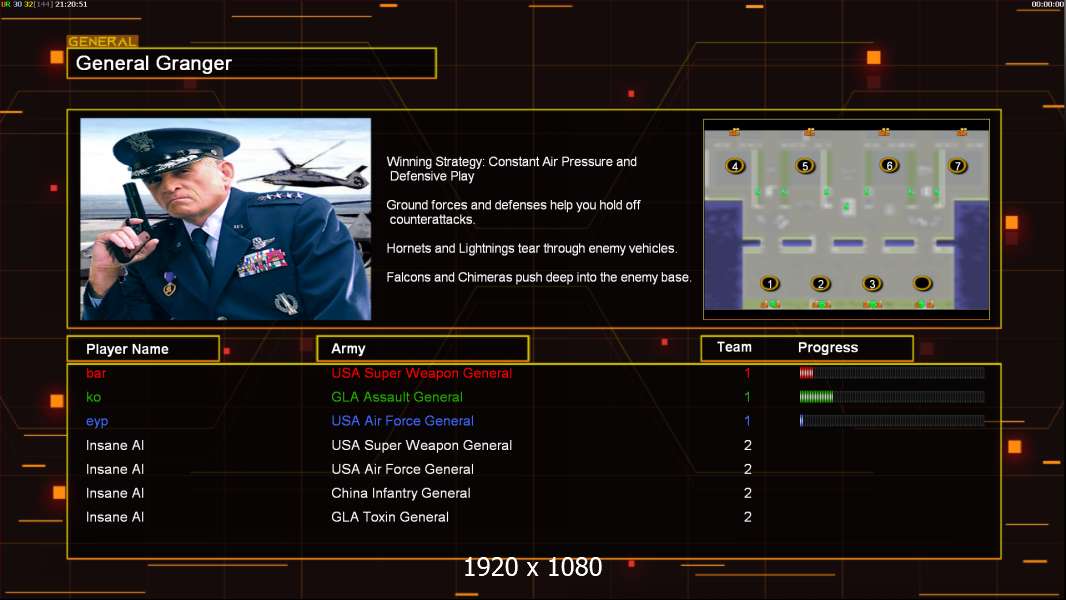The image size is (1066, 600).
Task: Click the Player Name column header
Action: [x=143, y=349]
